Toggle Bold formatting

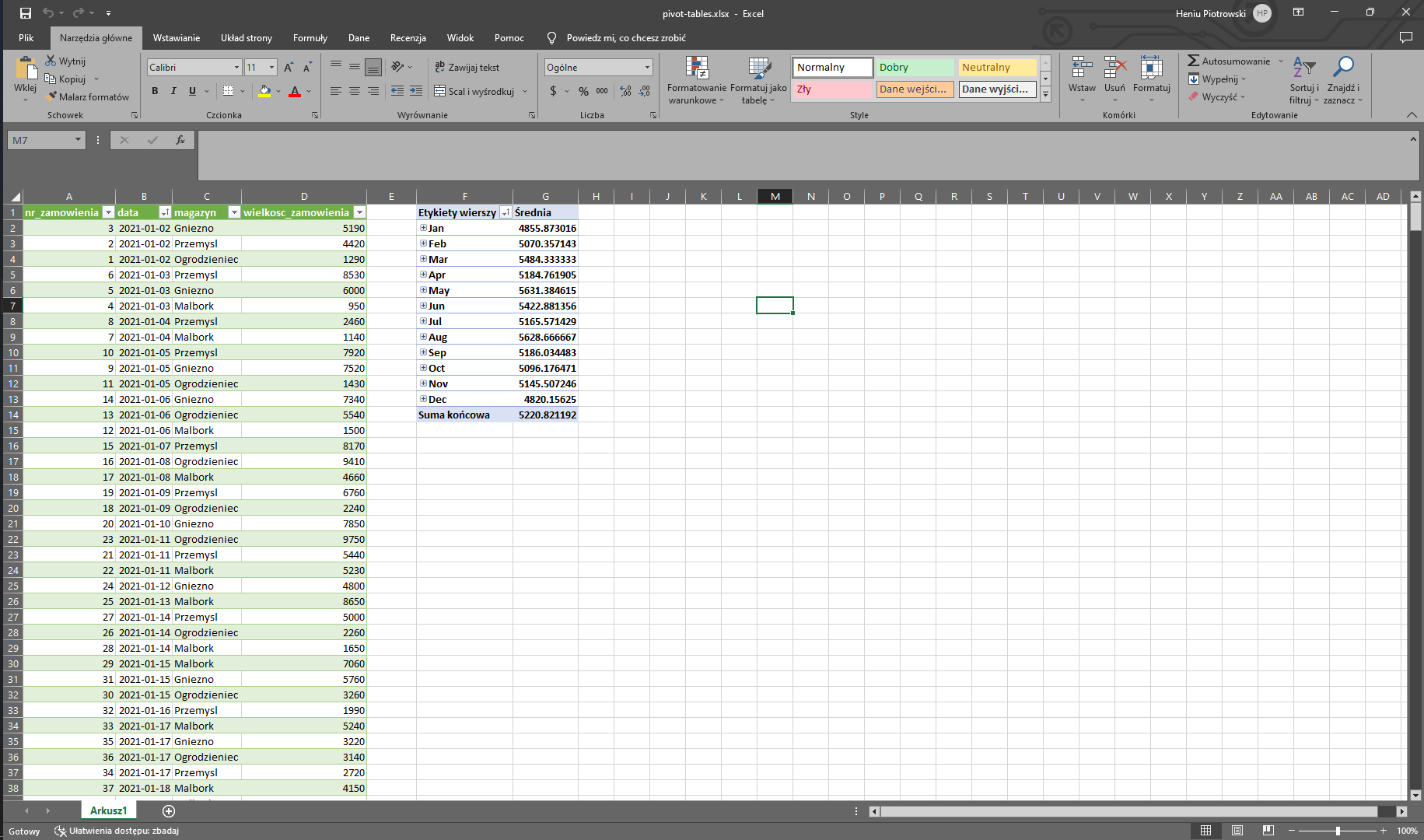tap(155, 91)
